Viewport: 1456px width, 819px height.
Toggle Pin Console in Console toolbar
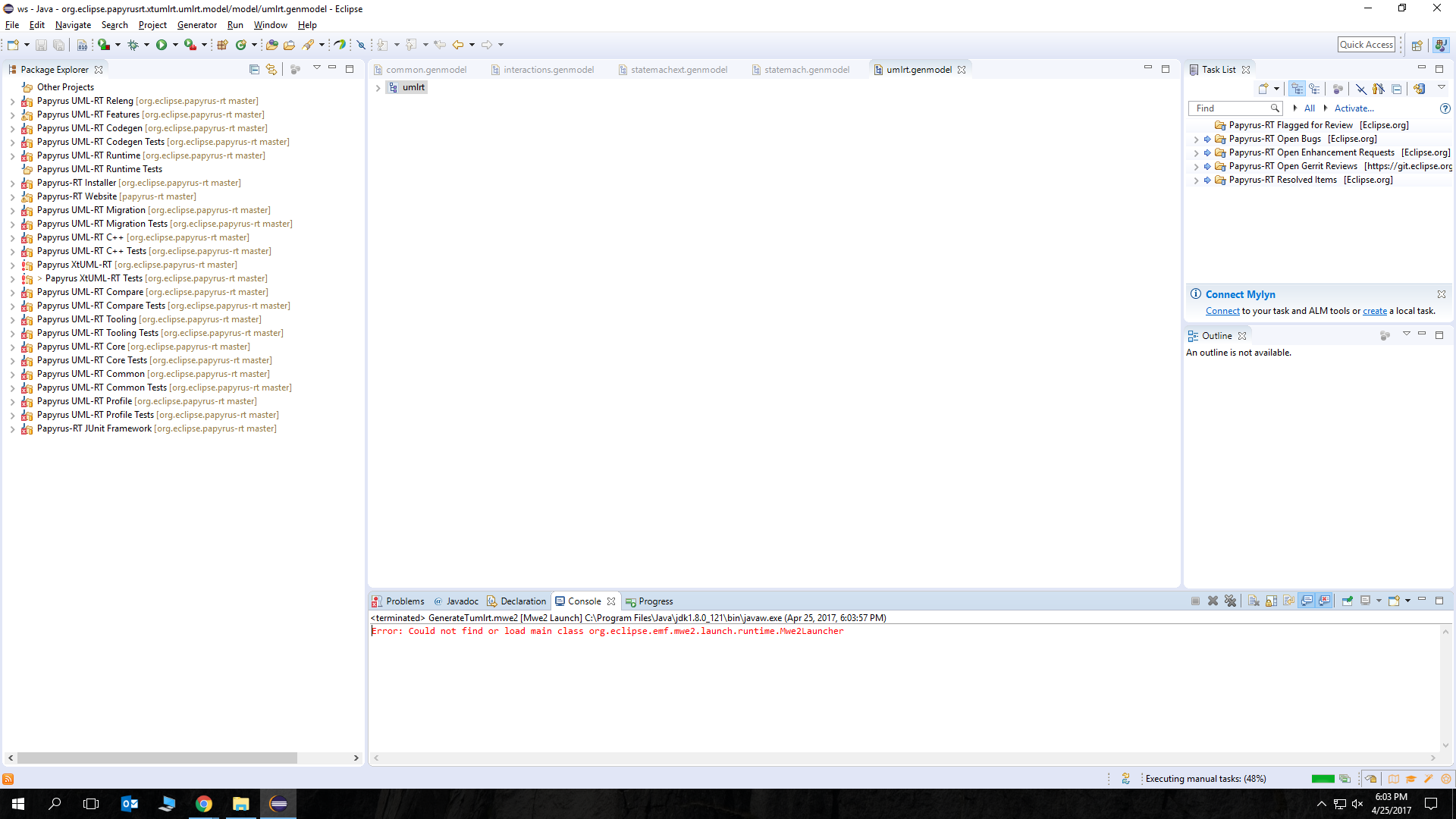point(1347,601)
